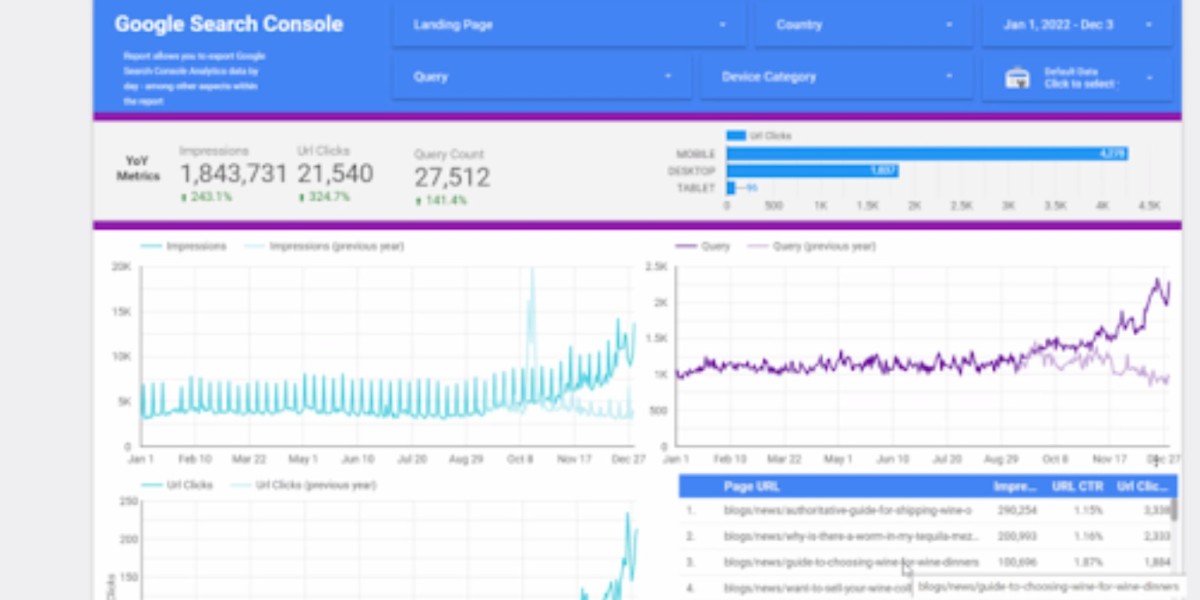Open the date range picker Jan 1, 2022
The height and width of the screenshot is (600, 1200).
coord(1077,25)
